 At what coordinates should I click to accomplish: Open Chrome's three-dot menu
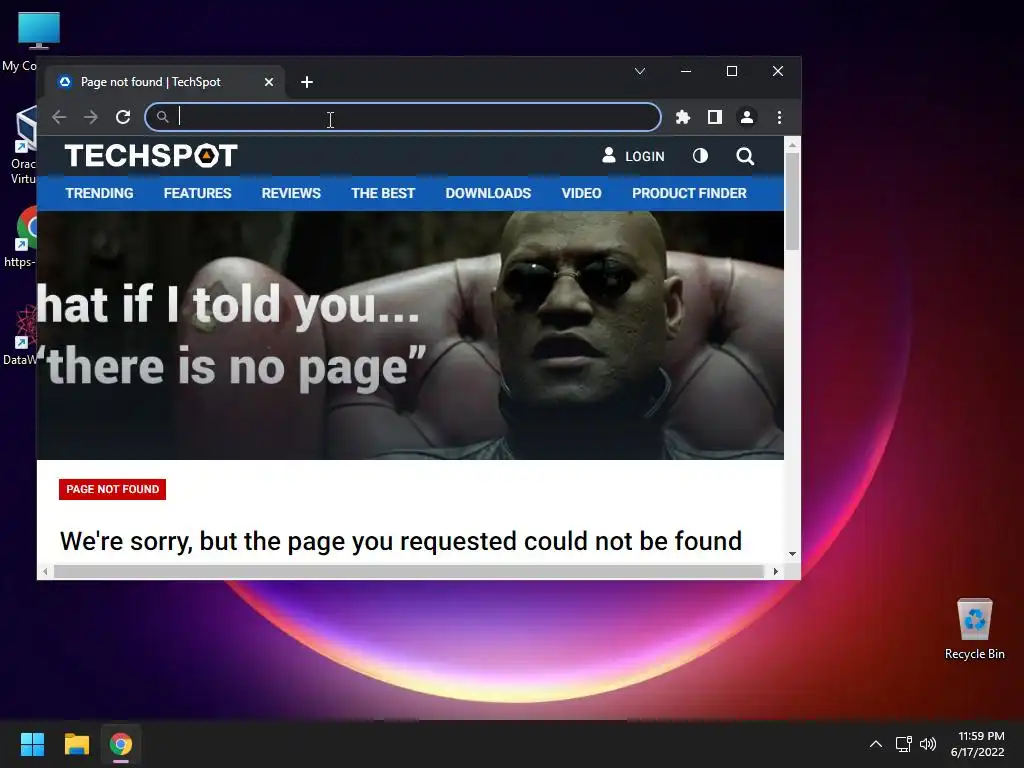pyautogui.click(x=779, y=117)
